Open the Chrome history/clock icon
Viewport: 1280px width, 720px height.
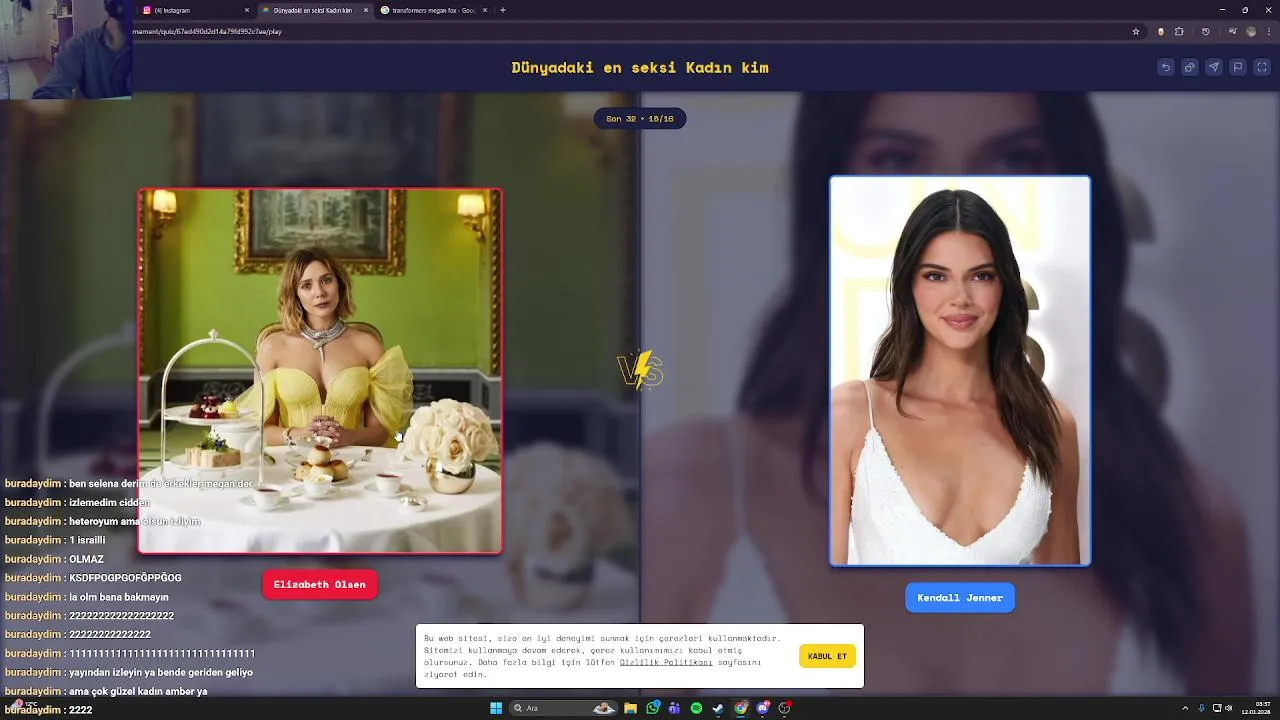tap(1205, 31)
